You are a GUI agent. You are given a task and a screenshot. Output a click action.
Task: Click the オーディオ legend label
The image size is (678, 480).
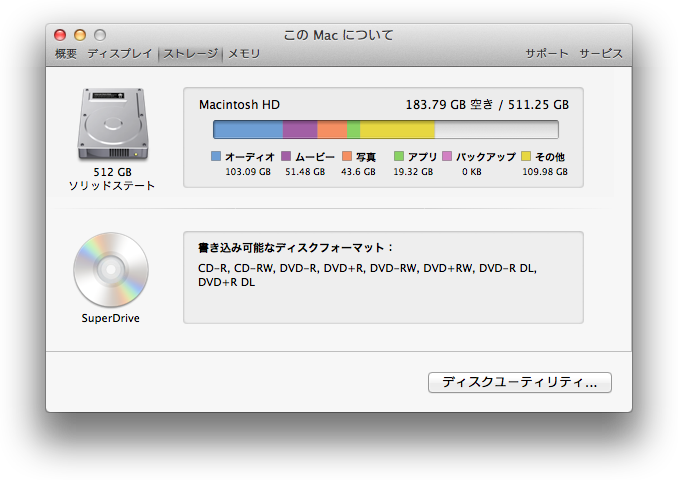pos(250,157)
